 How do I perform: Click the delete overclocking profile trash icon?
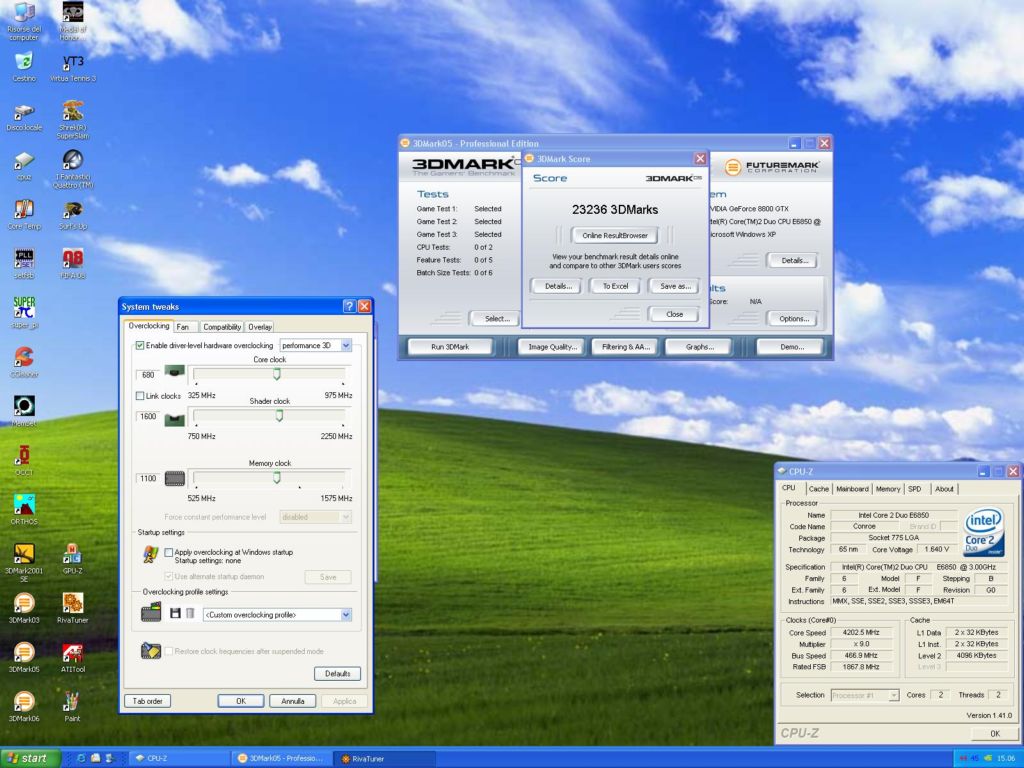point(190,614)
